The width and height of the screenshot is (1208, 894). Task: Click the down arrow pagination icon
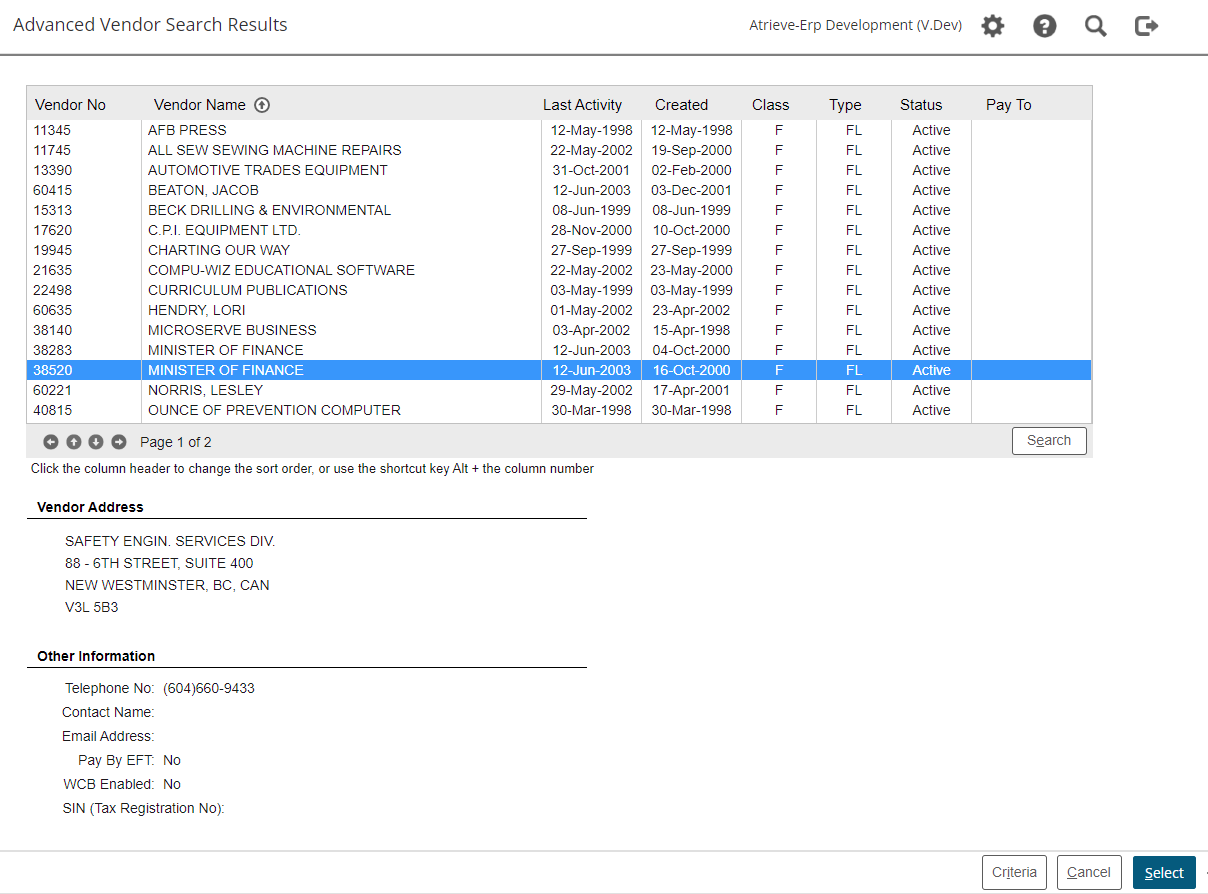(x=96, y=442)
